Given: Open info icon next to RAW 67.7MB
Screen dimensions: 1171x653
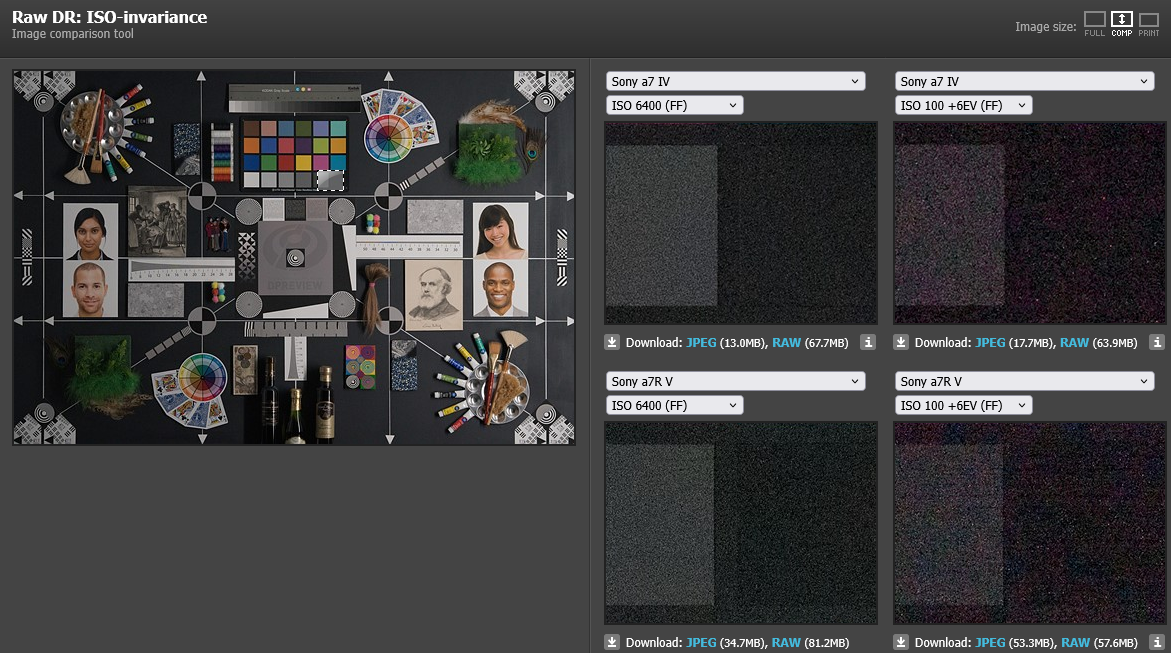Looking at the screenshot, I should pos(868,342).
